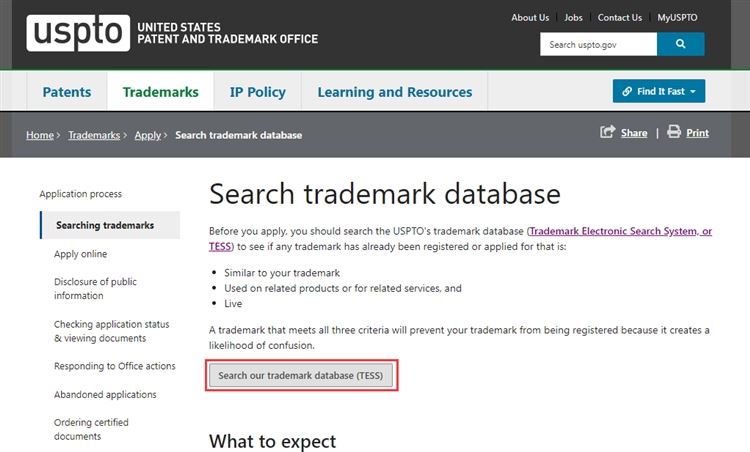Select Apply online in the sidebar
This screenshot has width=750, height=452.
80,254
